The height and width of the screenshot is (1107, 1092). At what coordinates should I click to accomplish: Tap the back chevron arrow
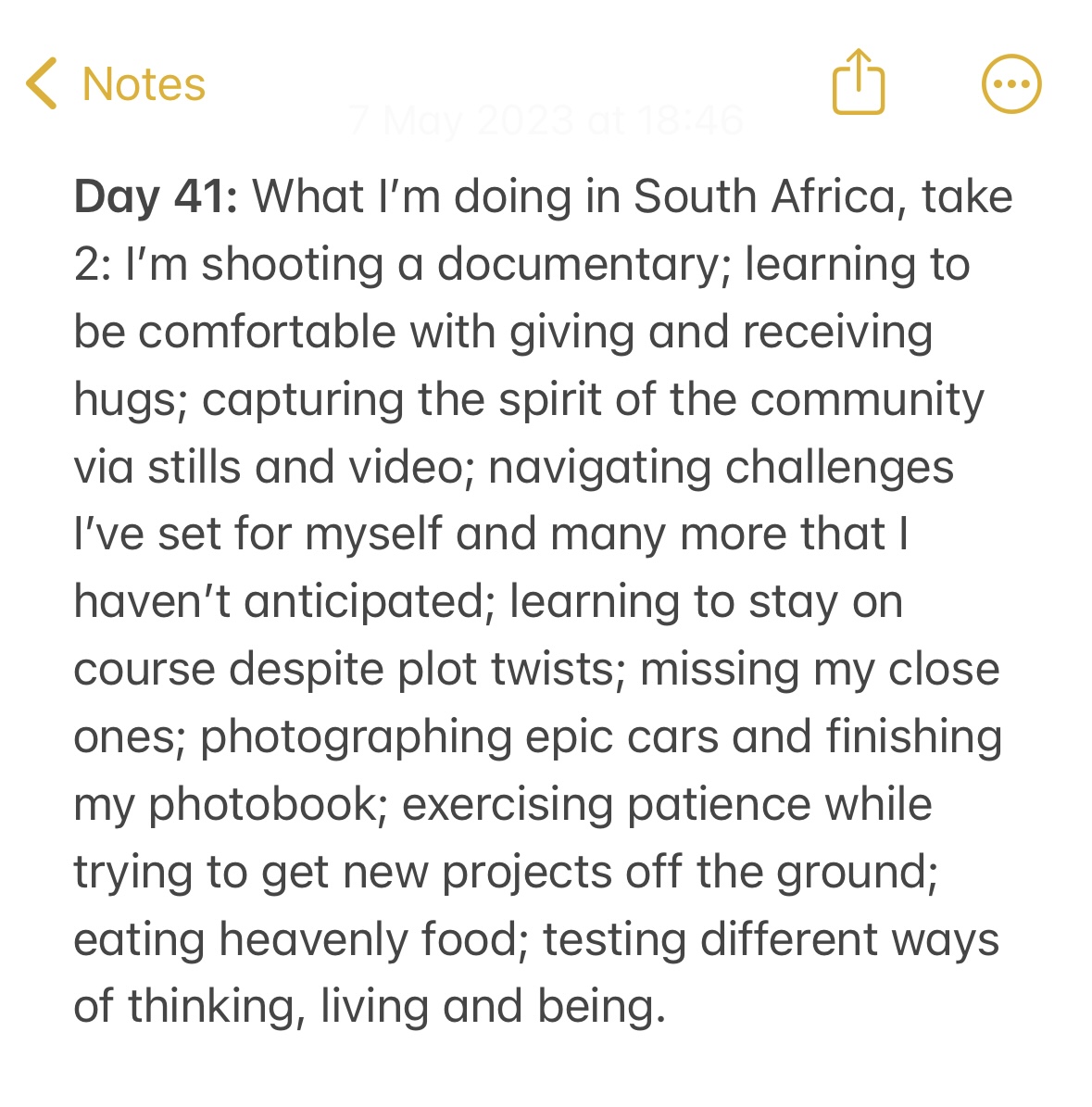pyautogui.click(x=42, y=83)
